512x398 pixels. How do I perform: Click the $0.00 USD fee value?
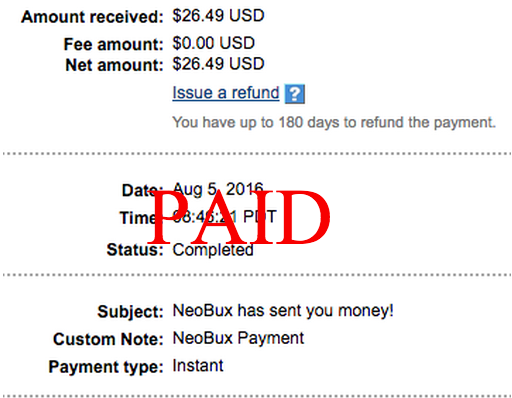tap(214, 43)
